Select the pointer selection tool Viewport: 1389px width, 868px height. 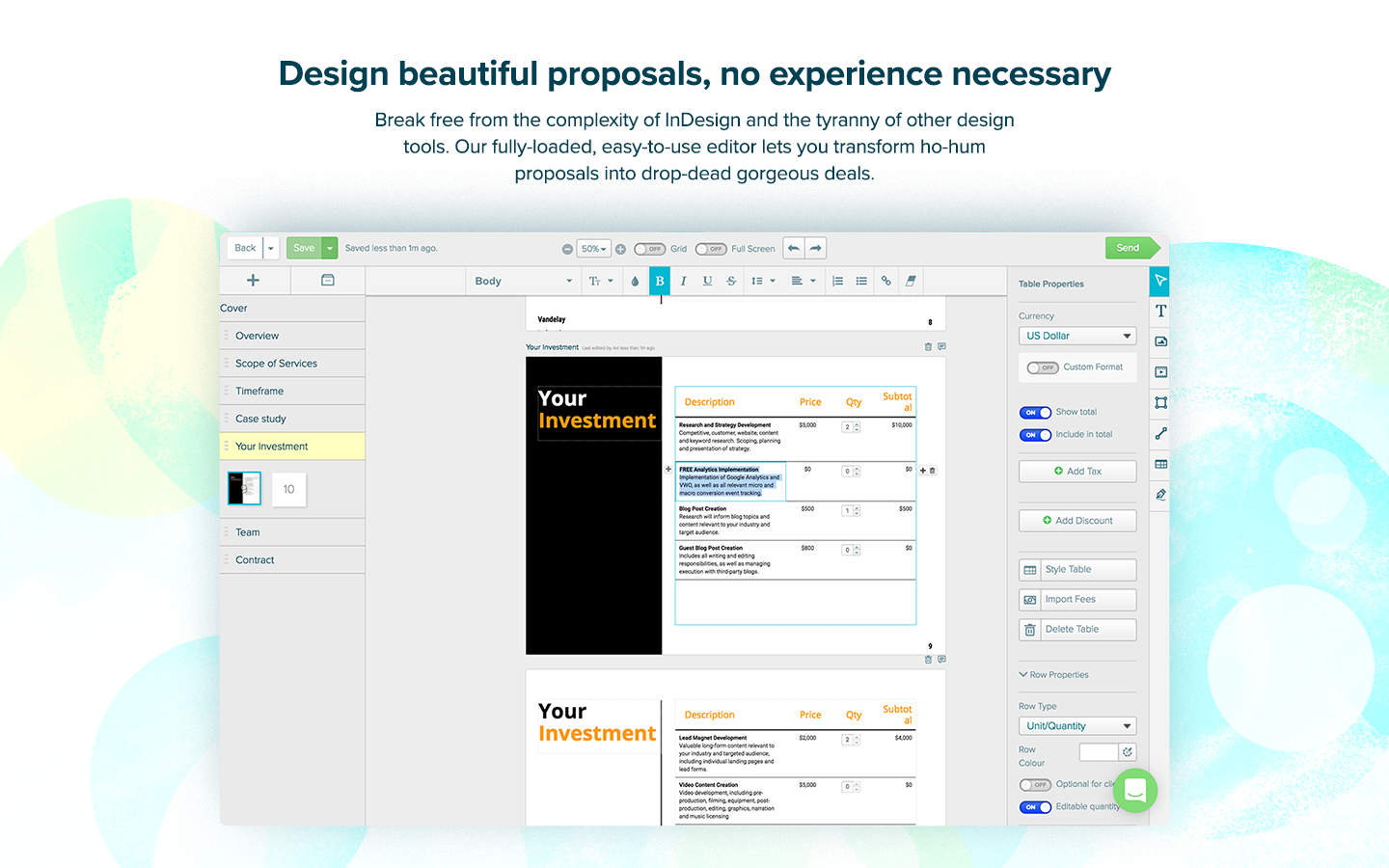click(x=1160, y=281)
